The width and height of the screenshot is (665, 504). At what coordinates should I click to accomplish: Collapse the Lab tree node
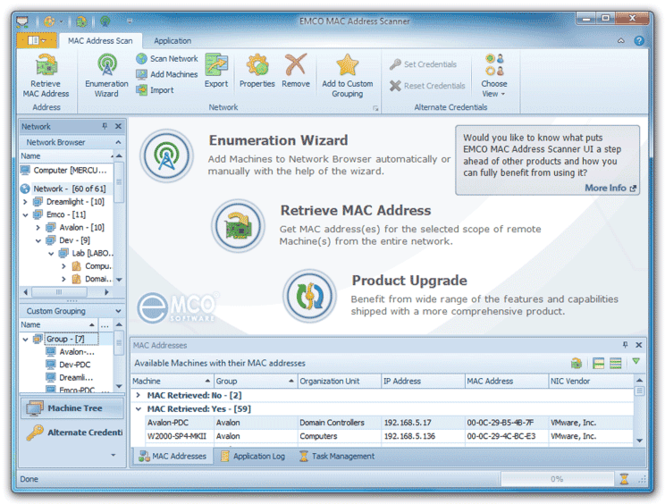point(51,253)
